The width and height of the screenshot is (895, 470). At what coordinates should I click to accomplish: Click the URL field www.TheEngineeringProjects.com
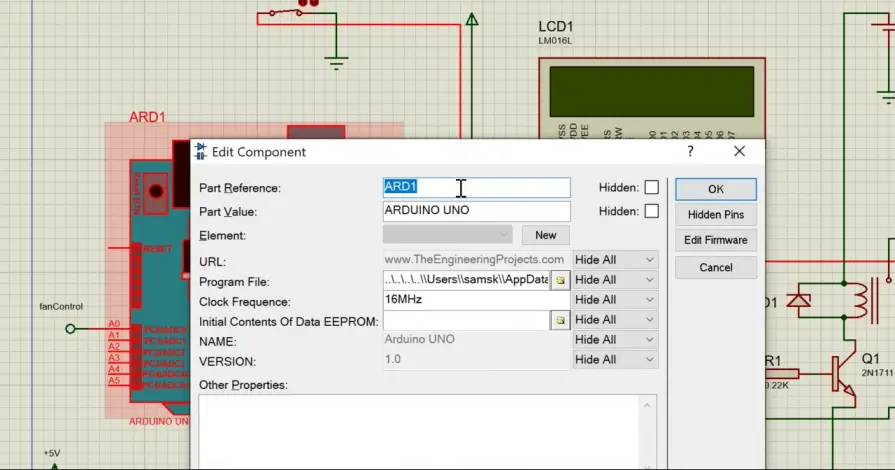pos(477,259)
